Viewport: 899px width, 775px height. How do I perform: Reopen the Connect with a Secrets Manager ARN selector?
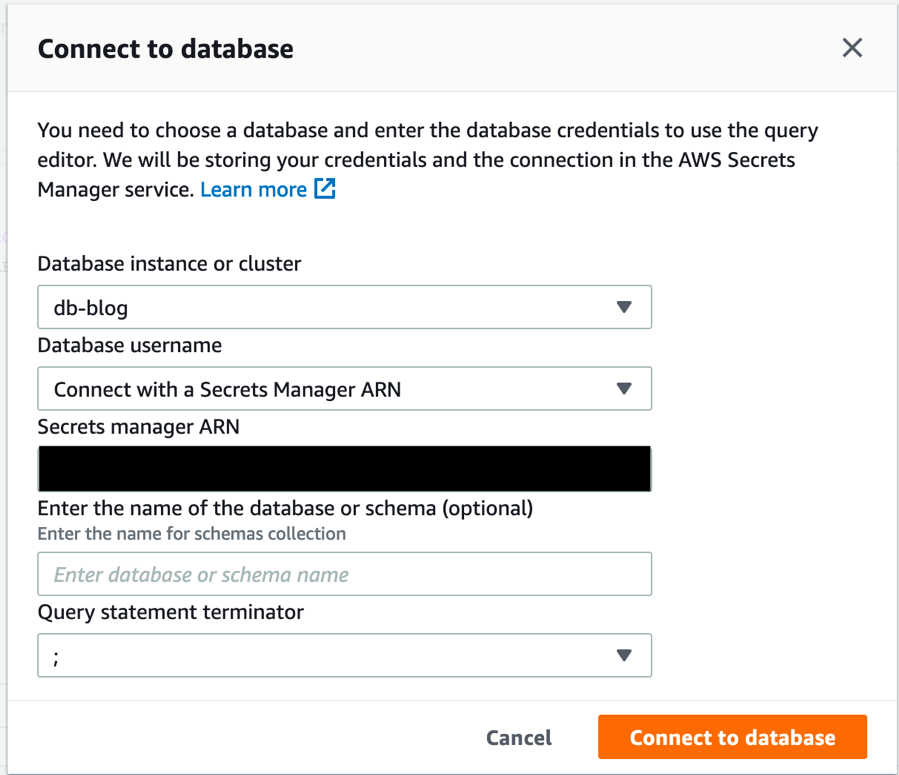[344, 389]
